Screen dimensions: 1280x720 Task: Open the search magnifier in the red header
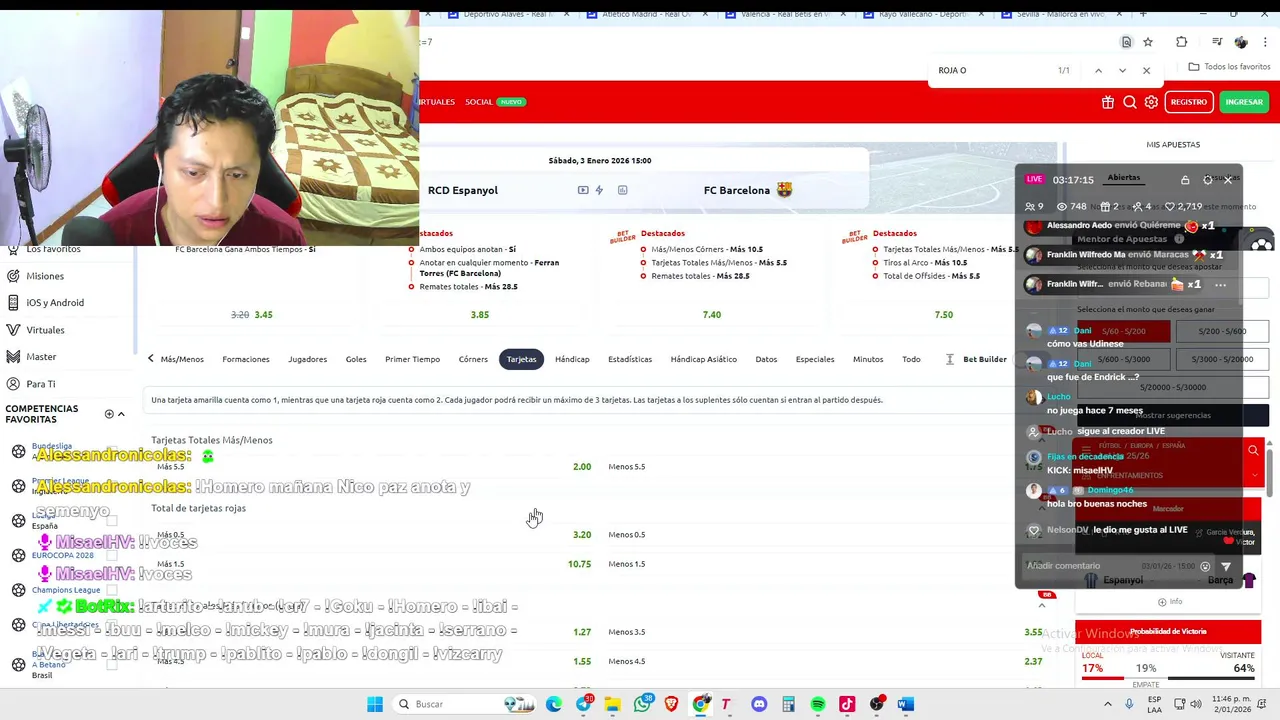1130,102
